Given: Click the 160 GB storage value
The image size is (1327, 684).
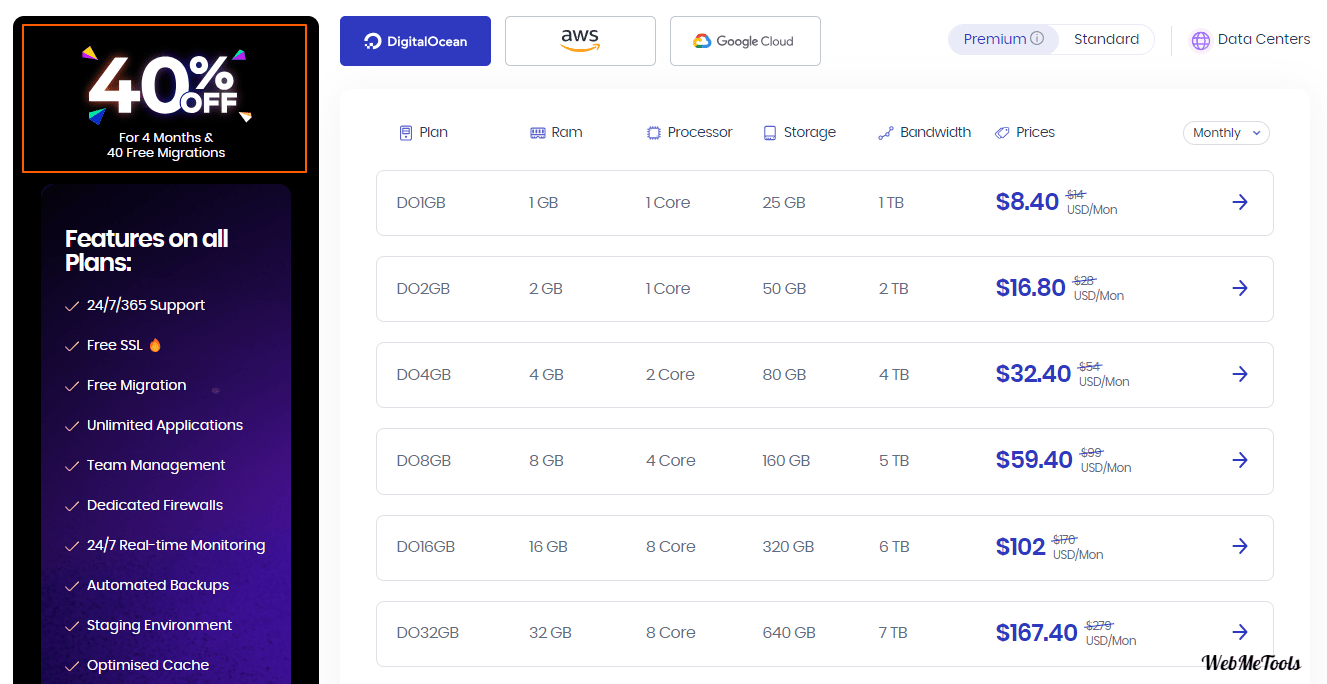Looking at the screenshot, I should coord(788,461).
